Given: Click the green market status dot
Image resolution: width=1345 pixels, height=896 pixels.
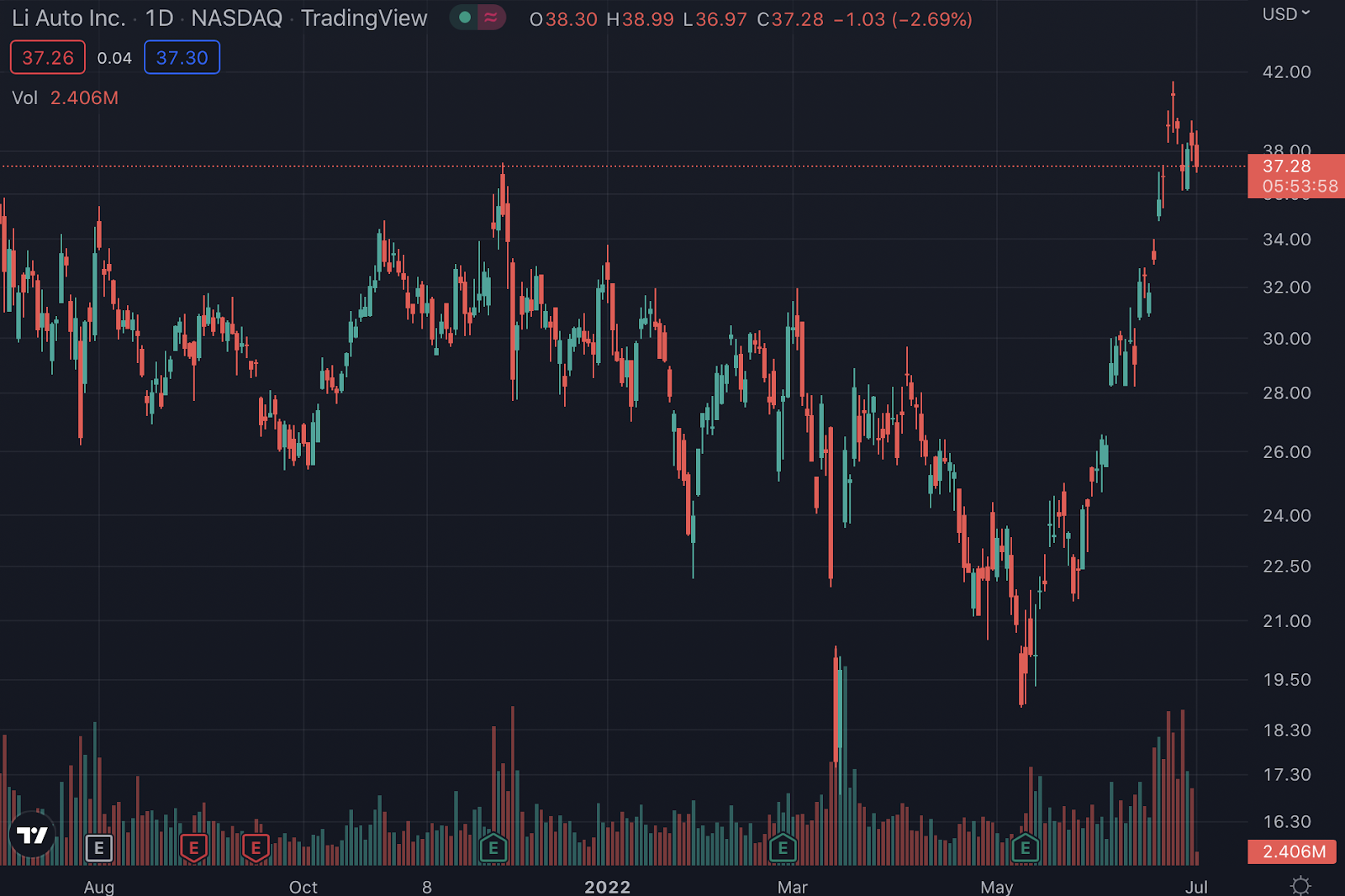Looking at the screenshot, I should tap(465, 18).
